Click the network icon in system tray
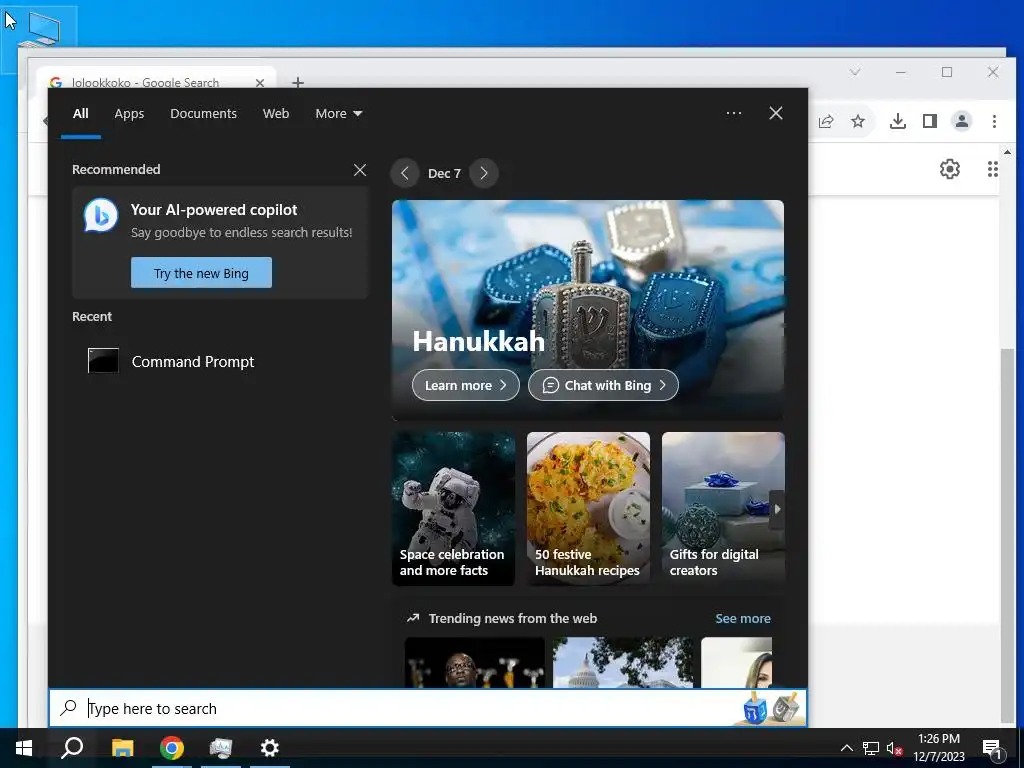 [x=871, y=748]
